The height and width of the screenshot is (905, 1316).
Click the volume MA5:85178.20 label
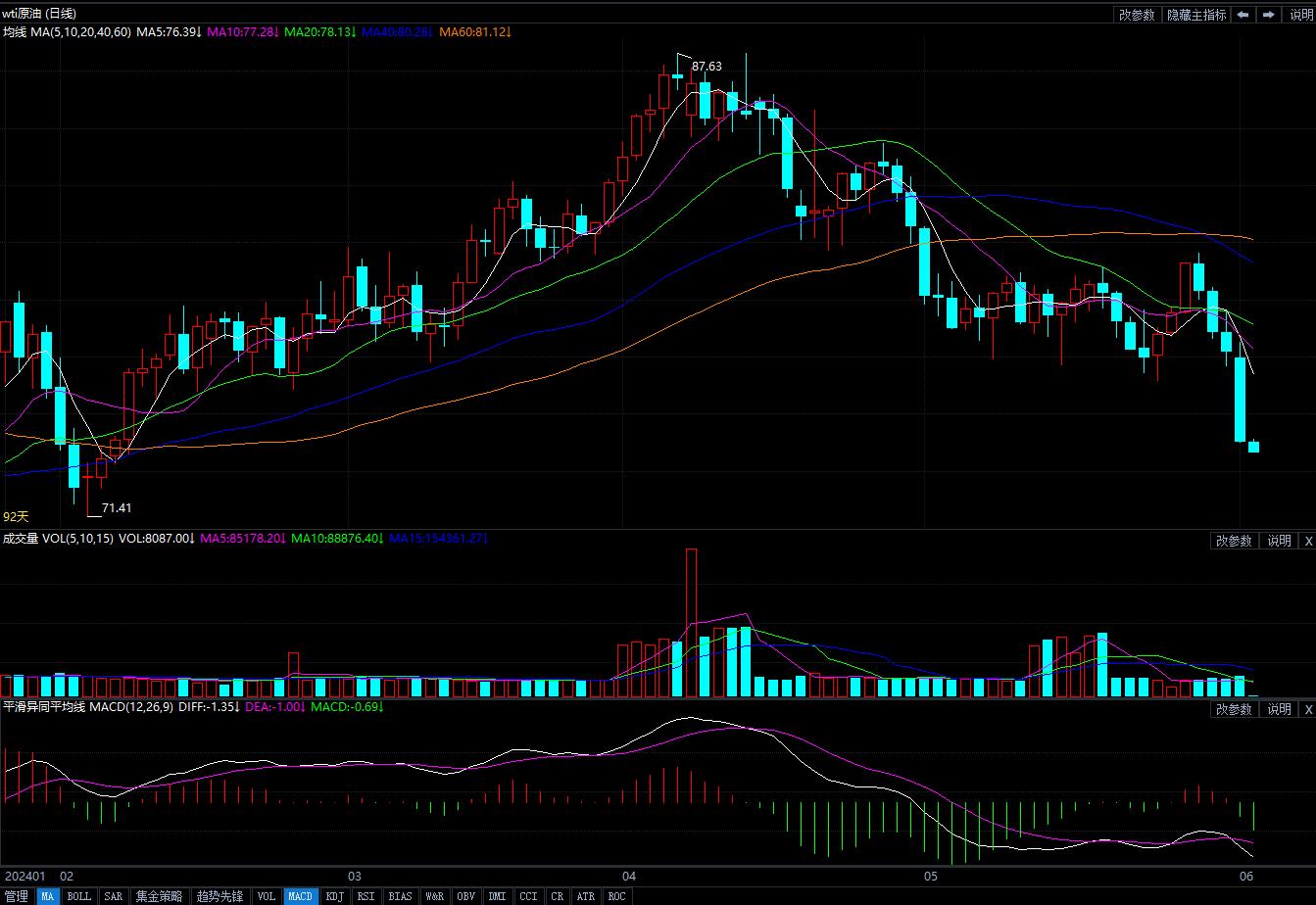[x=242, y=539]
